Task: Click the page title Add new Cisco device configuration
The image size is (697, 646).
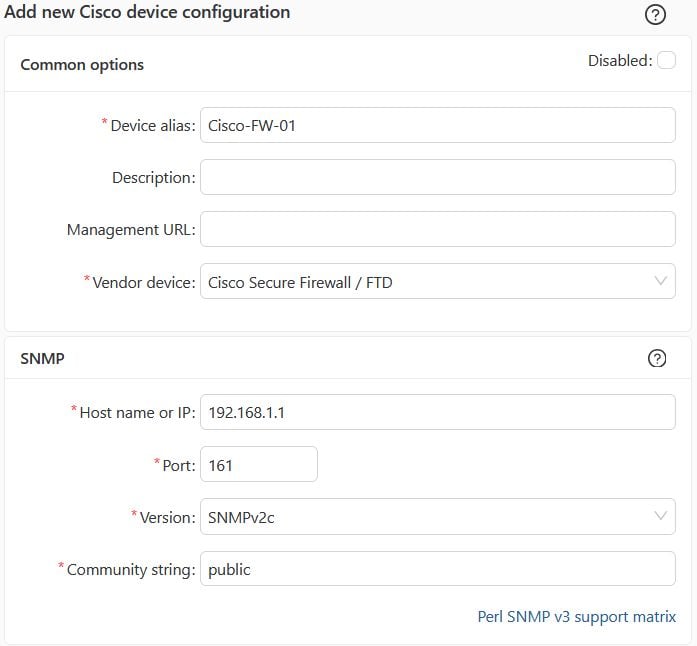Action: [x=147, y=12]
